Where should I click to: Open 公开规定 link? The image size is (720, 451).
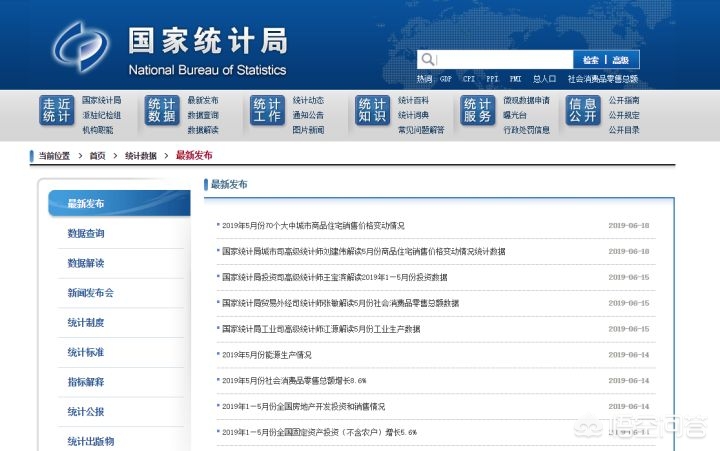click(x=624, y=115)
